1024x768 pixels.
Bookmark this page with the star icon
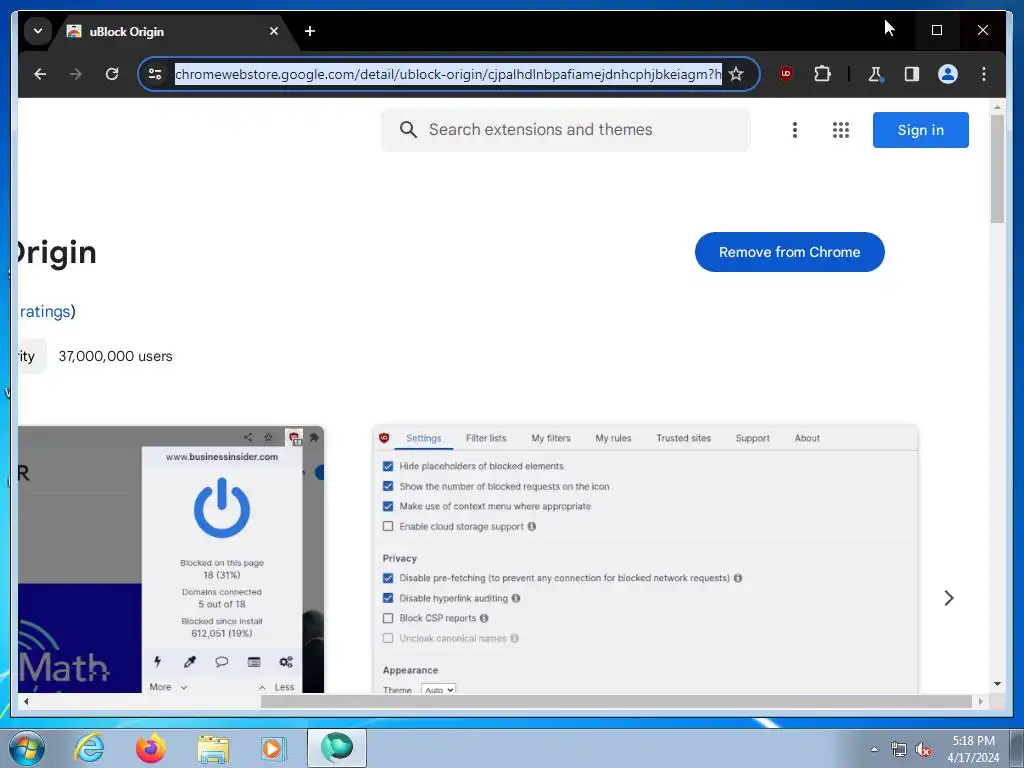click(736, 74)
